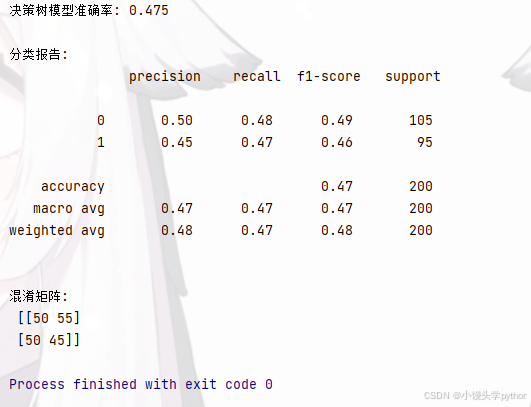The height and width of the screenshot is (407, 531).
Task: Click the Process finished with exit code 0 line
Action: coord(141,385)
